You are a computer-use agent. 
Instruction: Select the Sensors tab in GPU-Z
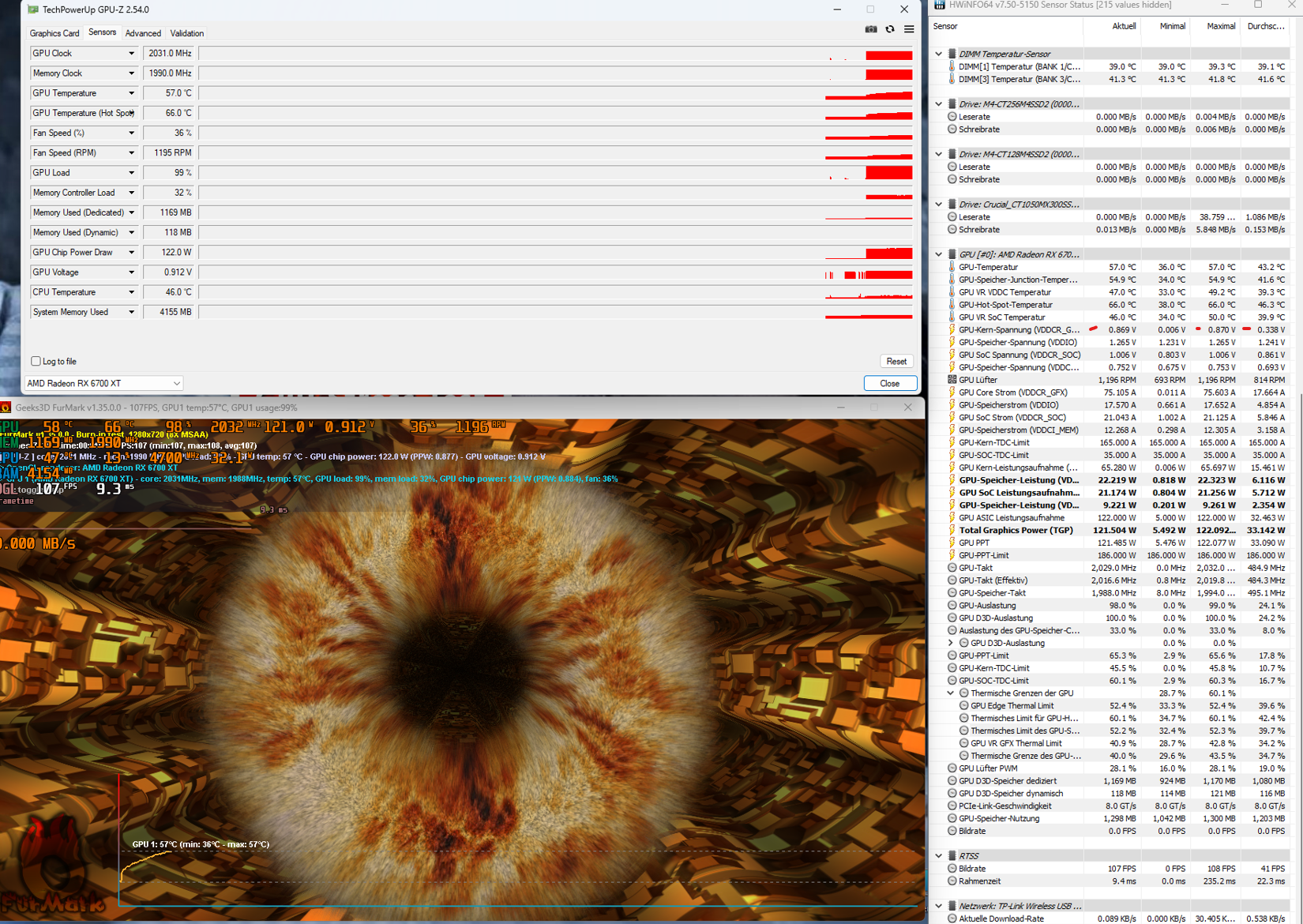tap(102, 32)
